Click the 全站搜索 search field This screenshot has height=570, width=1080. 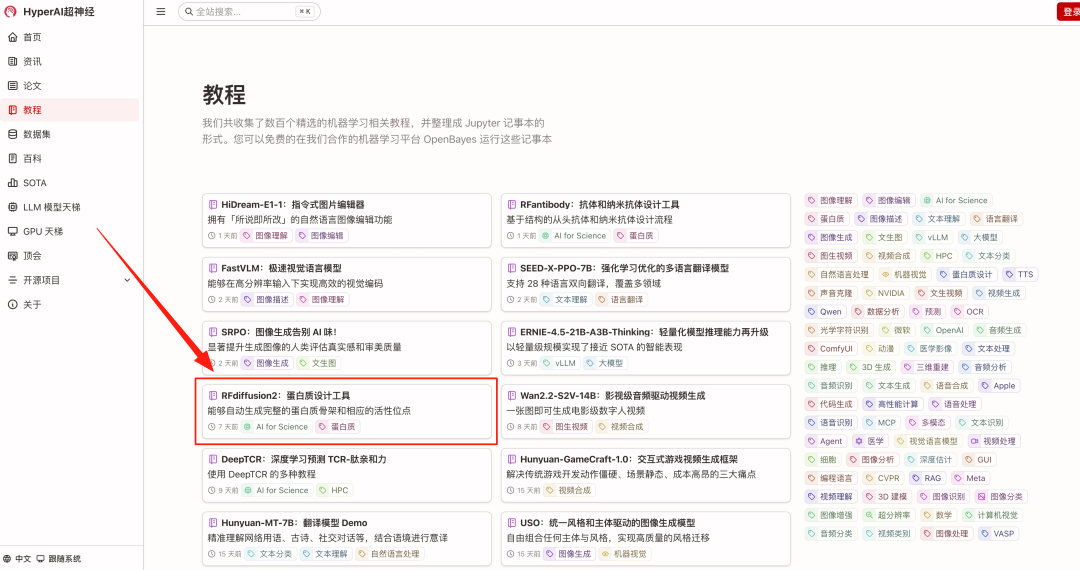249,12
